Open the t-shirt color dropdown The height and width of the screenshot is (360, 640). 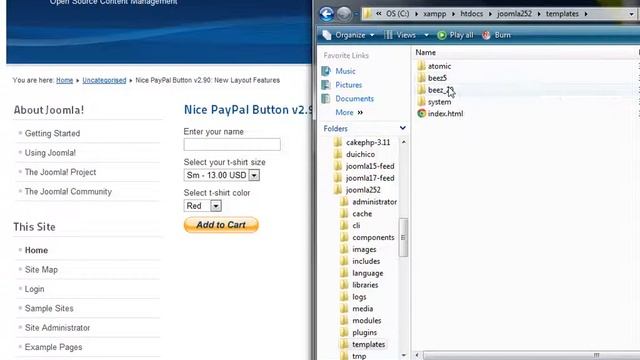pos(216,206)
